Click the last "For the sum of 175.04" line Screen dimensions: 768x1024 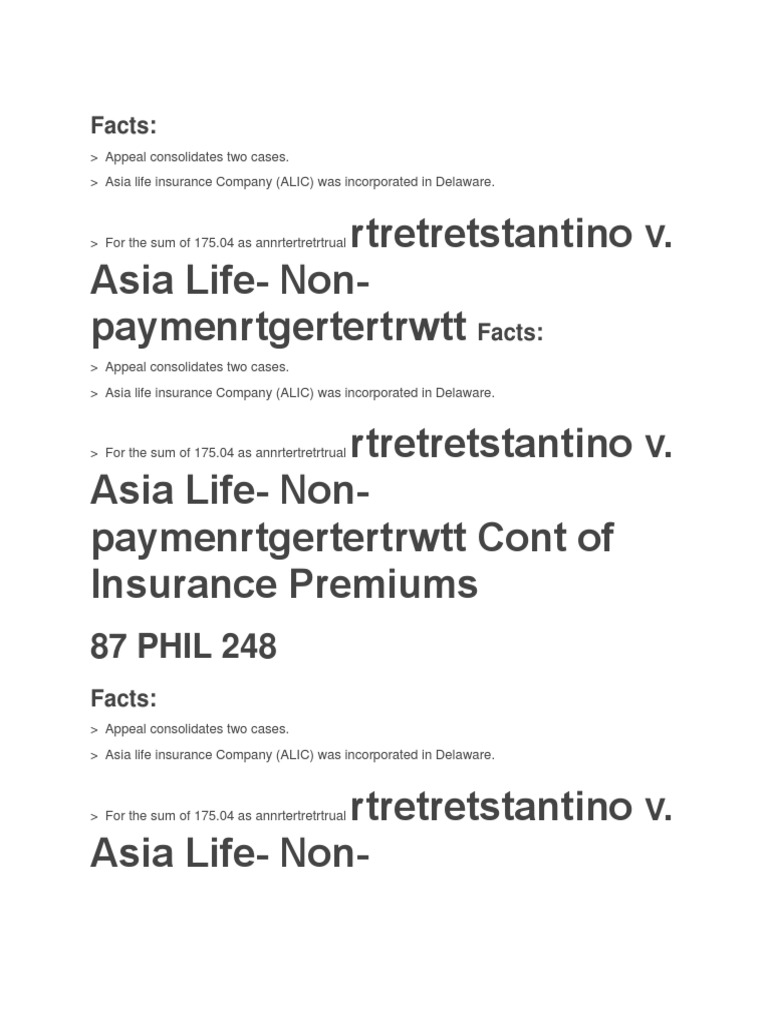[x=225, y=816]
